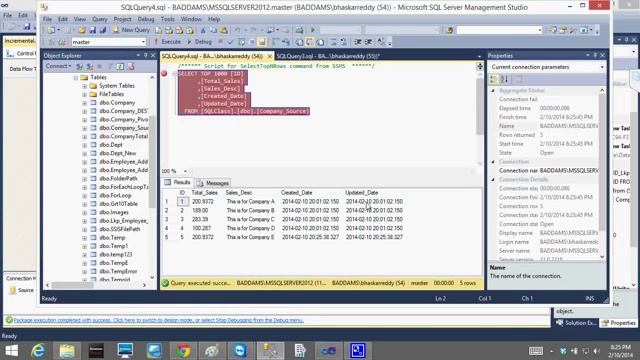
Task: Open the Tools menu
Action: point(167,19)
